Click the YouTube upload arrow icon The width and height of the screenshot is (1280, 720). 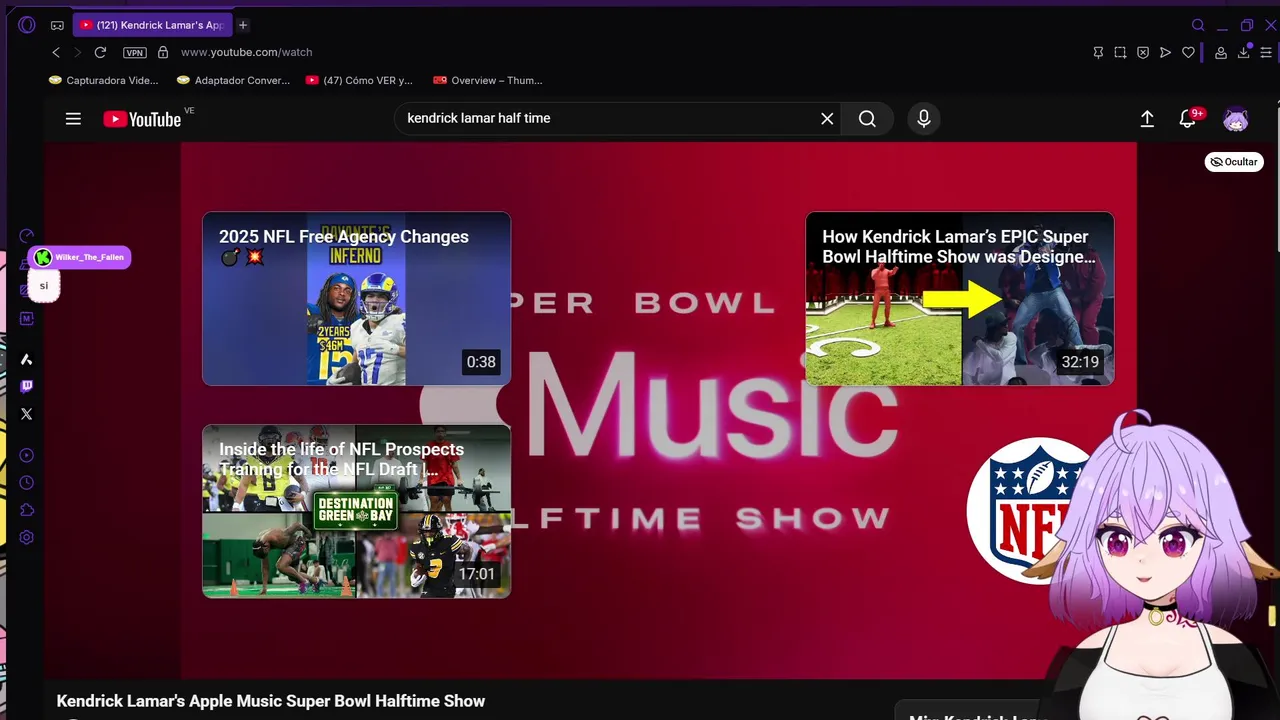coord(1147,119)
